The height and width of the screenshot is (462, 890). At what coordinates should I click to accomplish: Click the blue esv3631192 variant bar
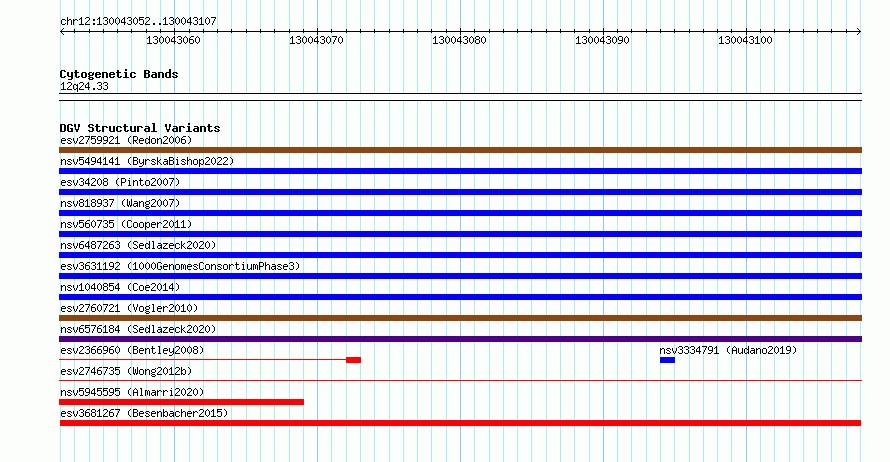pyautogui.click(x=460, y=276)
